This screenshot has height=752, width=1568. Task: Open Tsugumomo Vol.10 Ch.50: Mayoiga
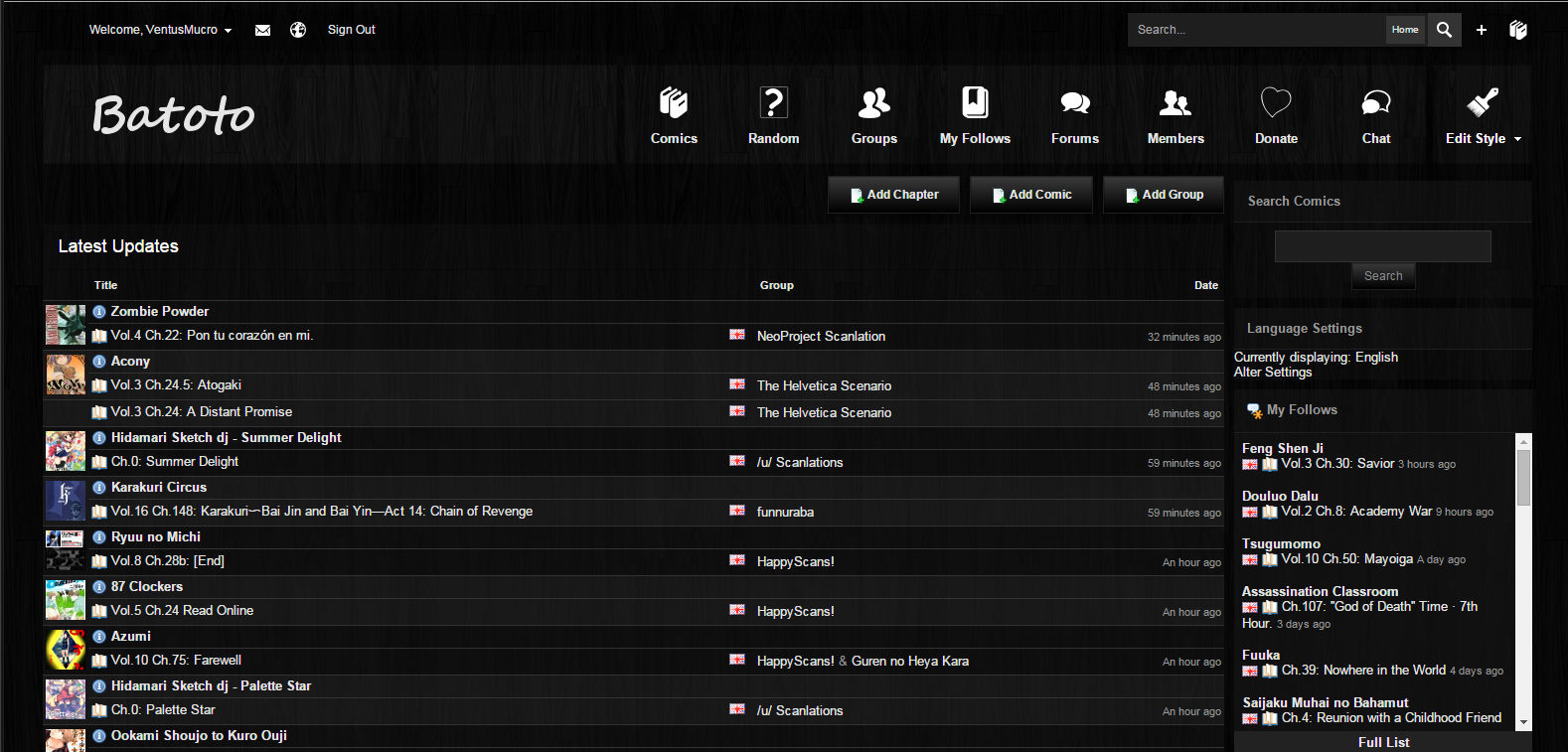pos(1346,559)
